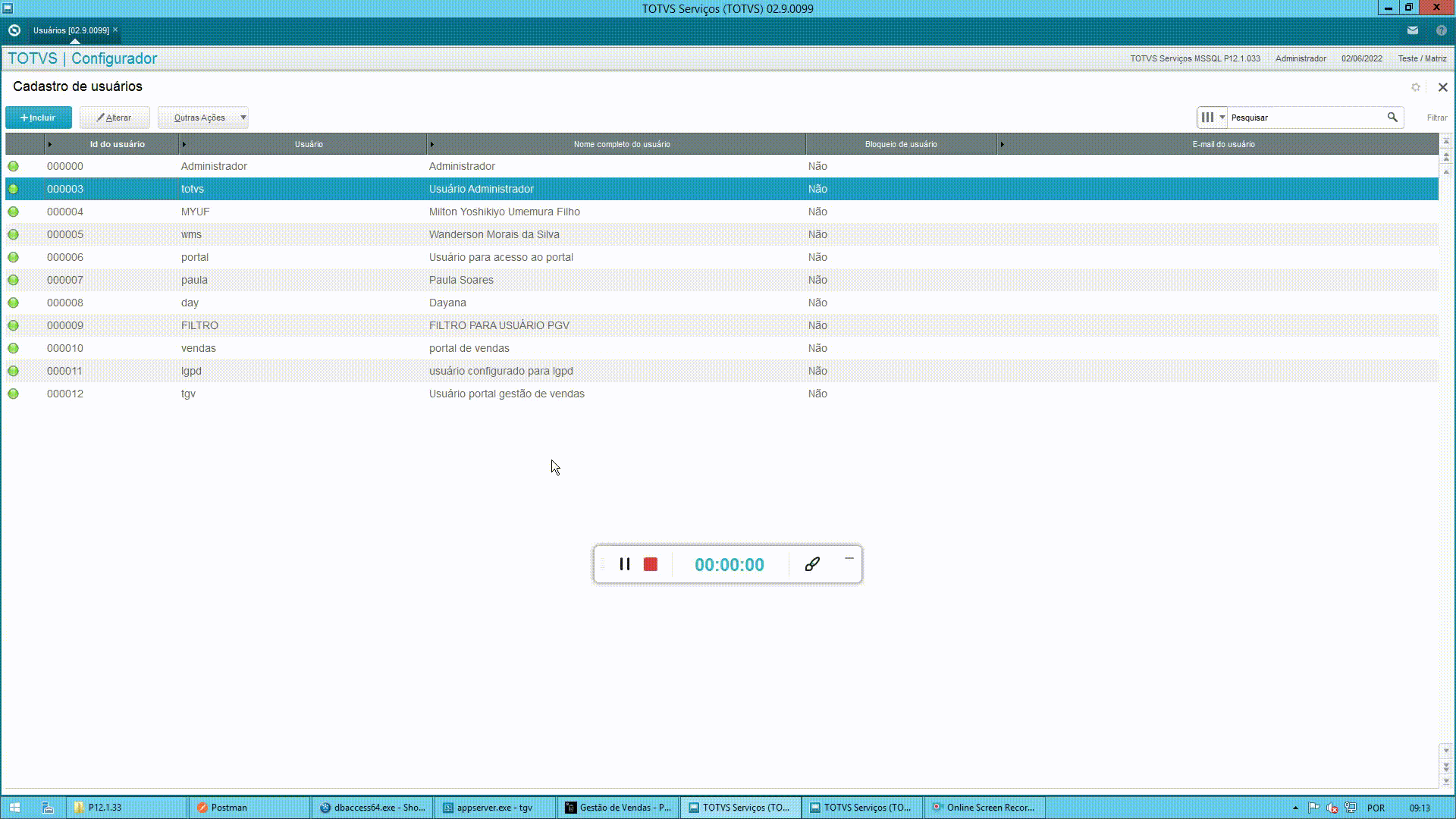Screen dimensions: 1456x819
Task: Click the Alterar button
Action: 115,118
